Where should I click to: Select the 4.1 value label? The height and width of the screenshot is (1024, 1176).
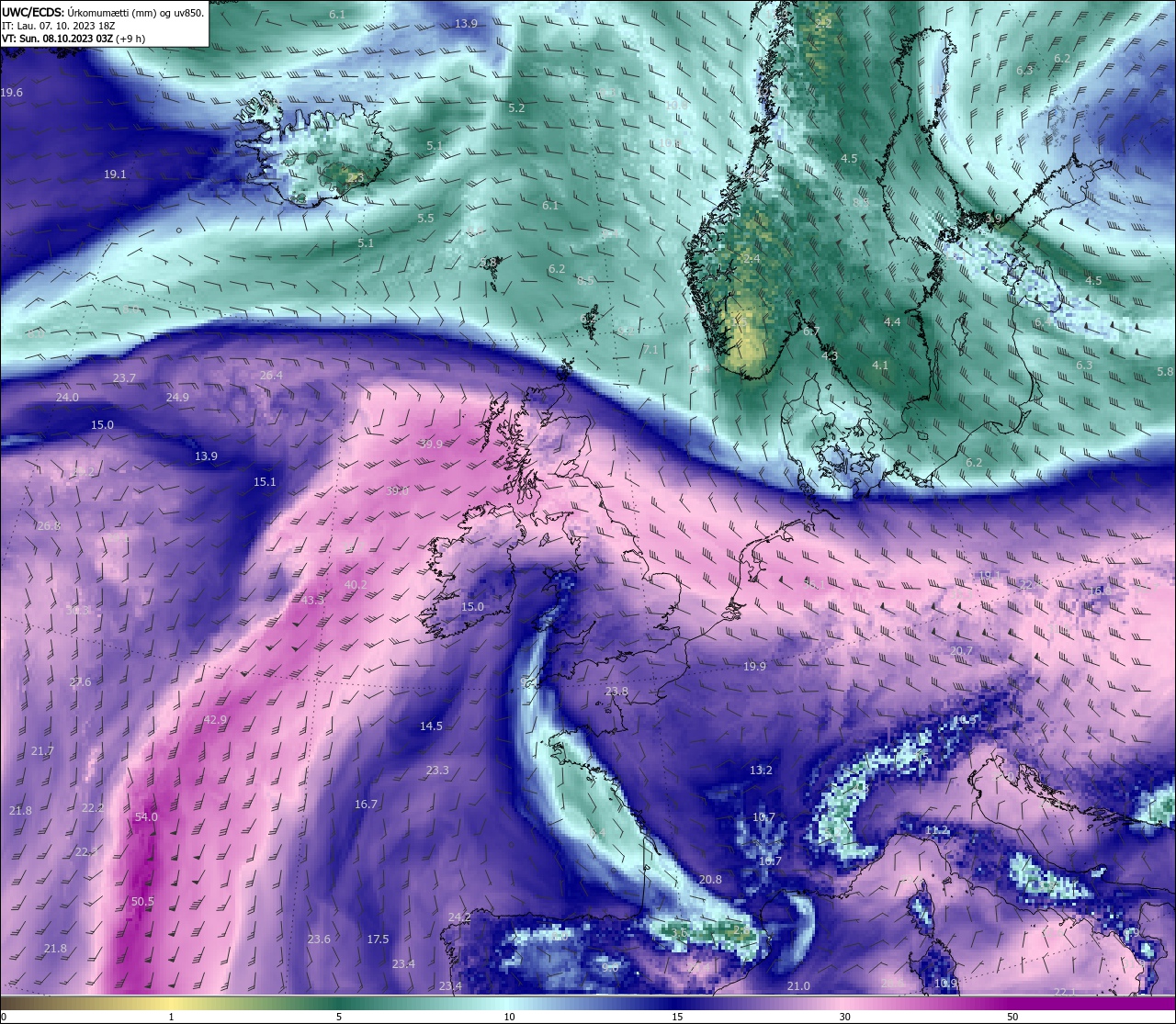click(880, 366)
